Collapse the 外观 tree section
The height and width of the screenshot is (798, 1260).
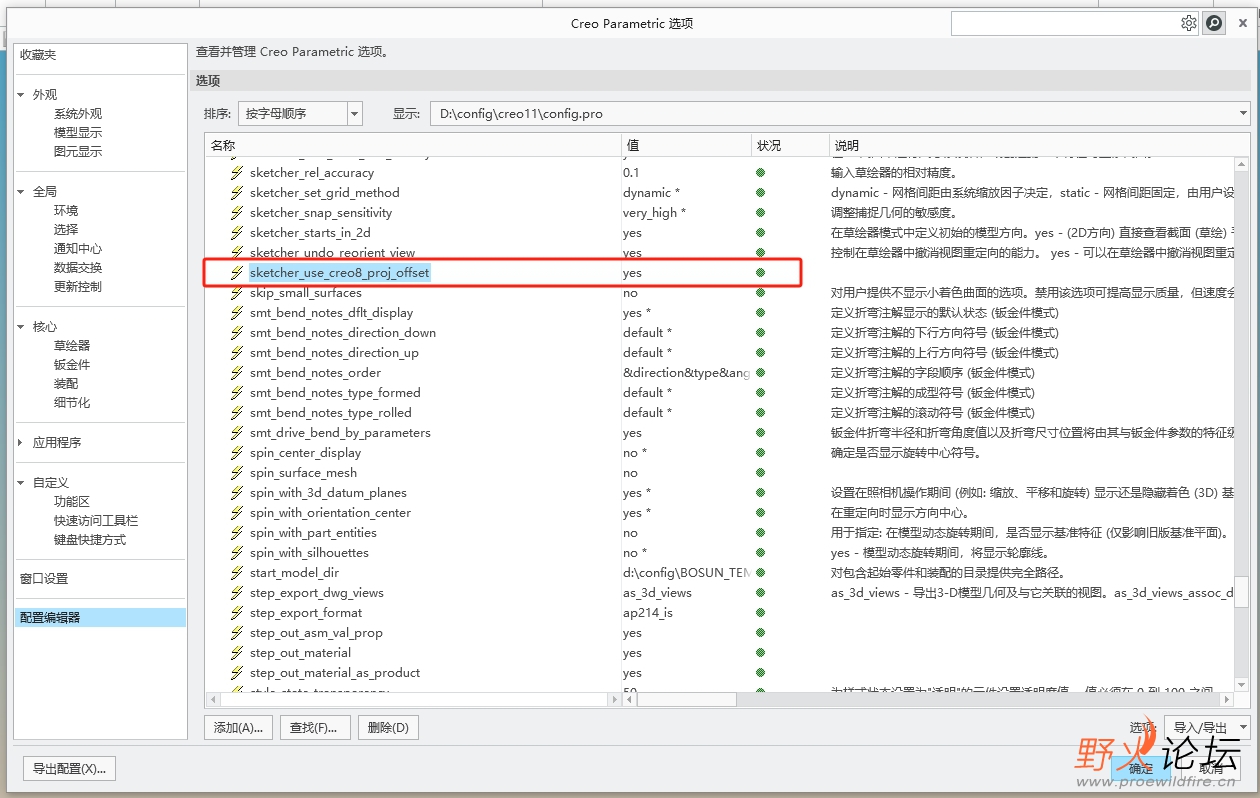[x=20, y=95]
